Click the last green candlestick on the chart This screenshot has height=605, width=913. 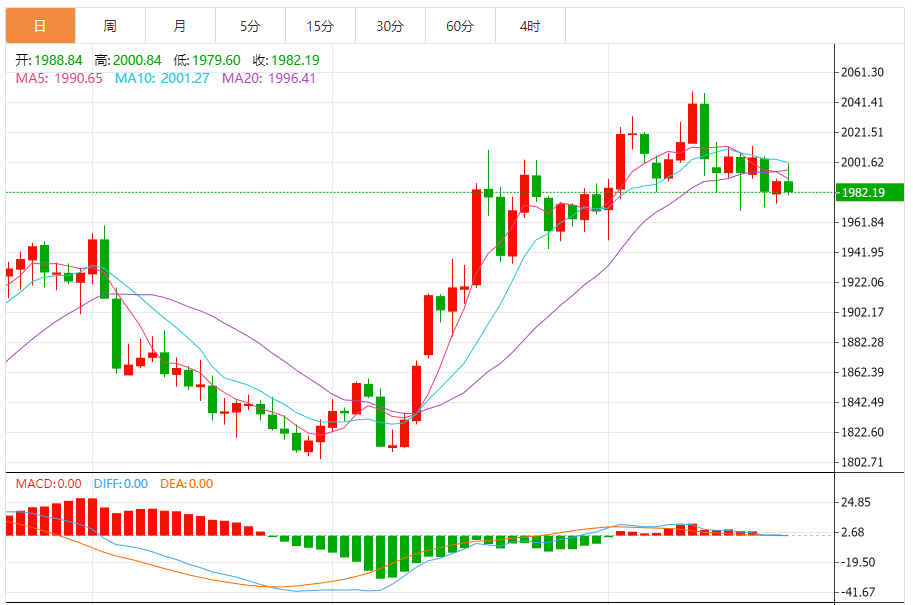pyautogui.click(x=788, y=186)
